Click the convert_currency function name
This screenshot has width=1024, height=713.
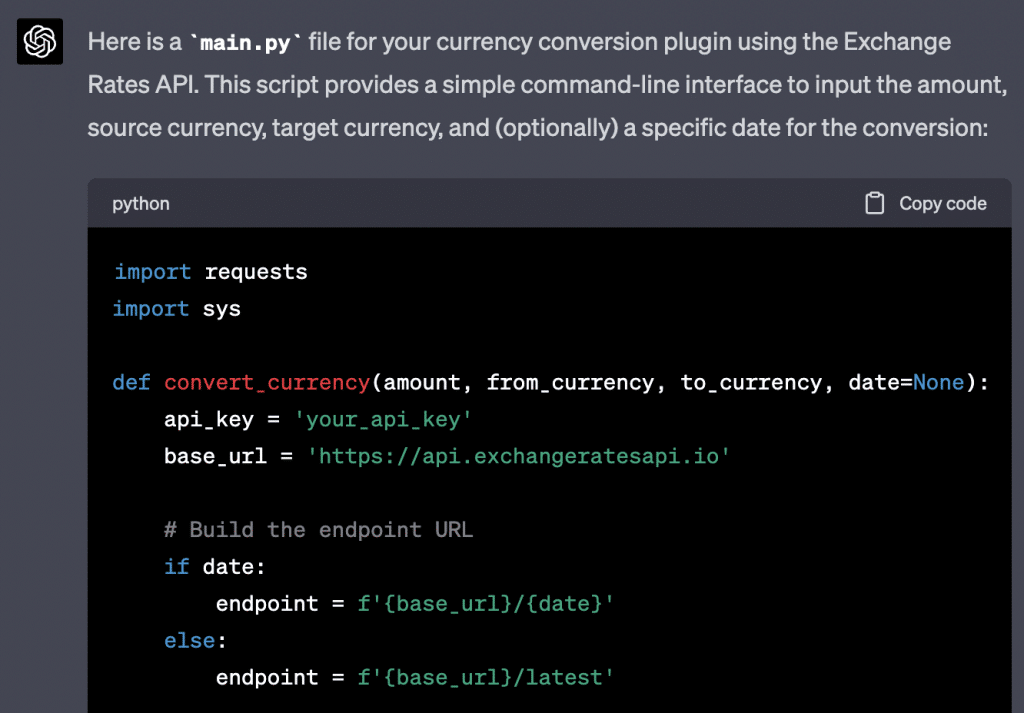pos(267,382)
